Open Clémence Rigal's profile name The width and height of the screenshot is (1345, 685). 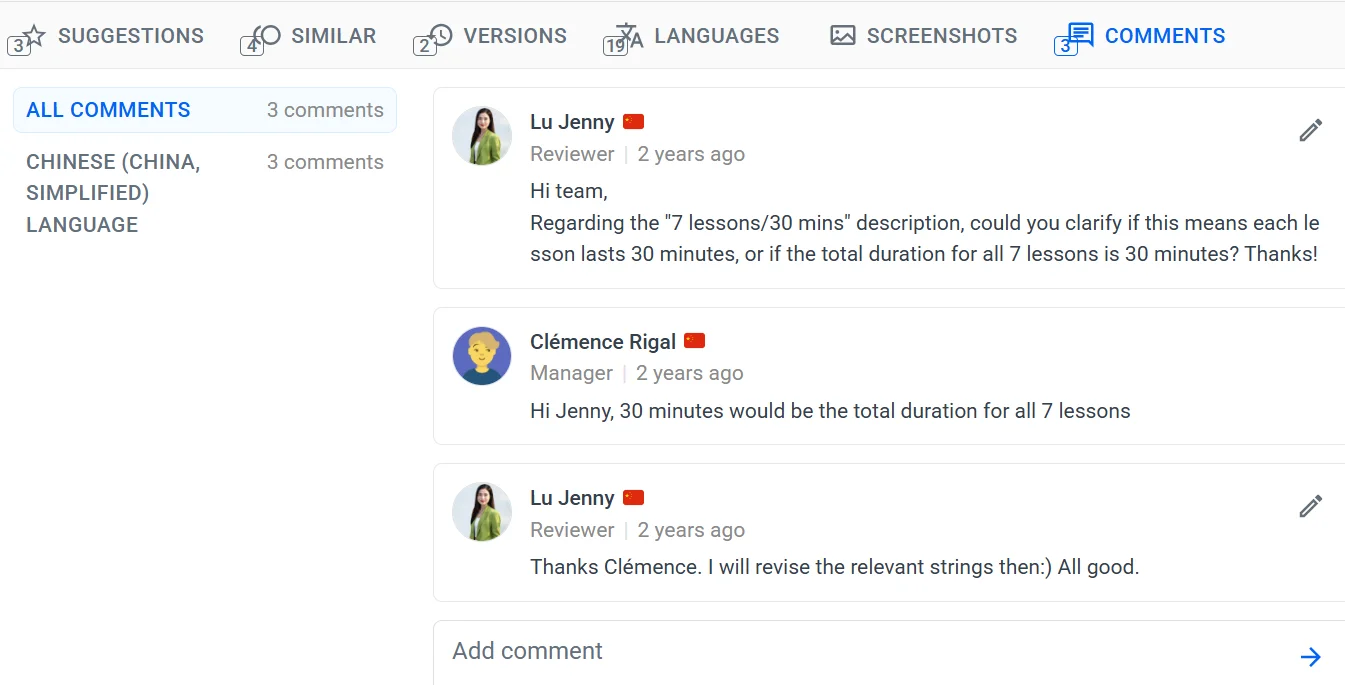(603, 342)
